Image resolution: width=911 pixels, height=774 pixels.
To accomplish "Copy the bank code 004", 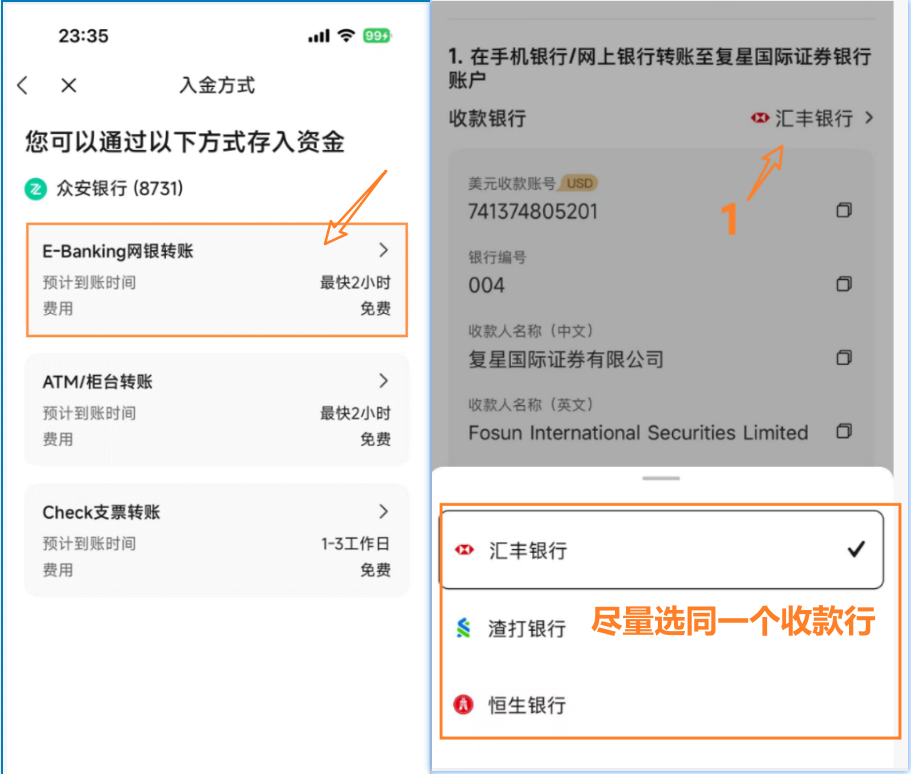I will coord(844,284).
